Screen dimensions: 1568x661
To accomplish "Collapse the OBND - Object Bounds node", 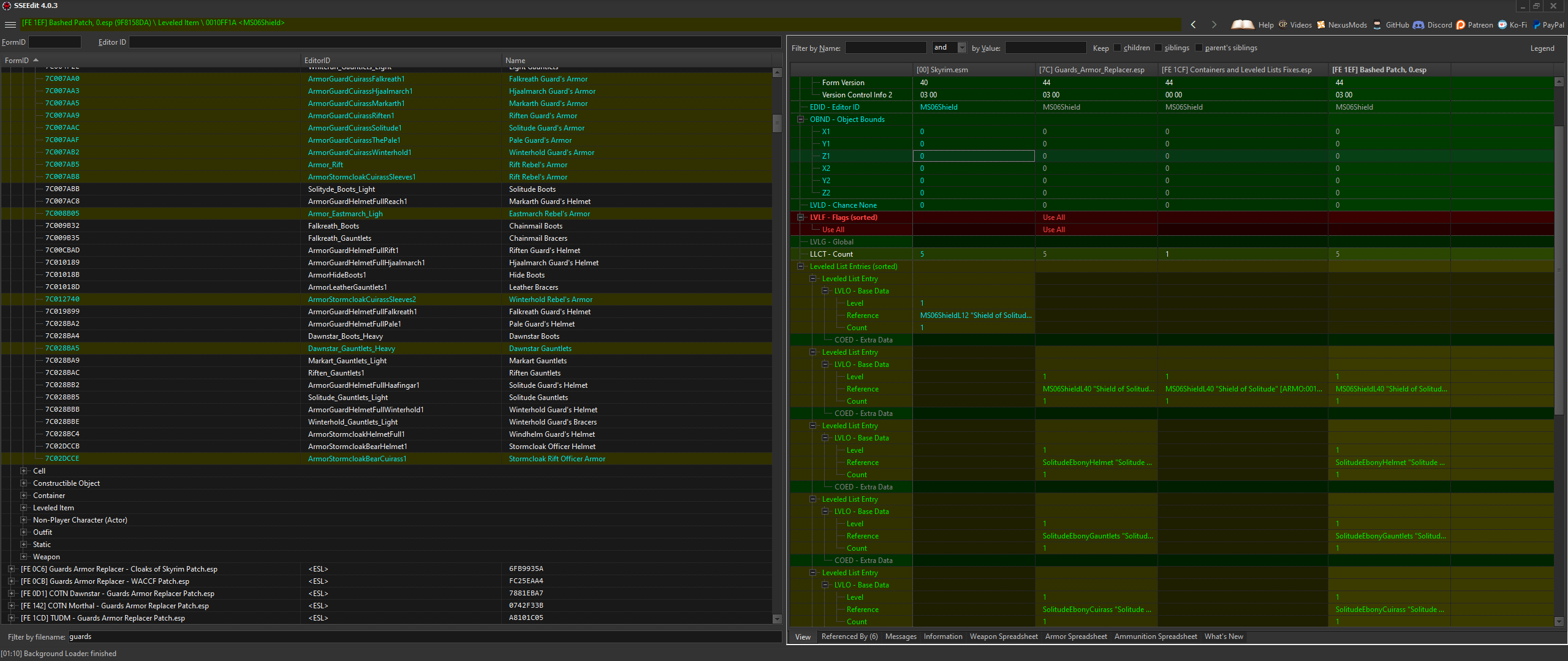I will tap(801, 119).
